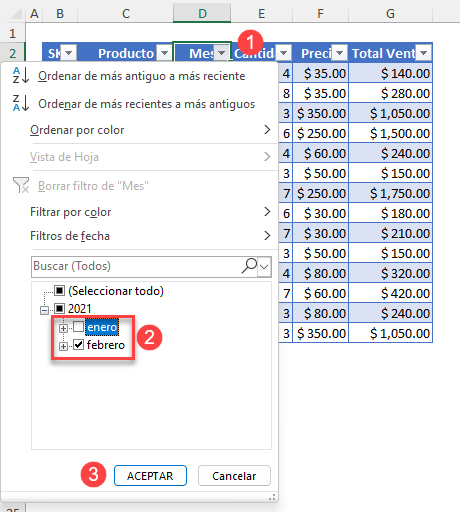The height and width of the screenshot is (512, 460).
Task: Click the Total Venta header cell
Action: click(x=390, y=53)
